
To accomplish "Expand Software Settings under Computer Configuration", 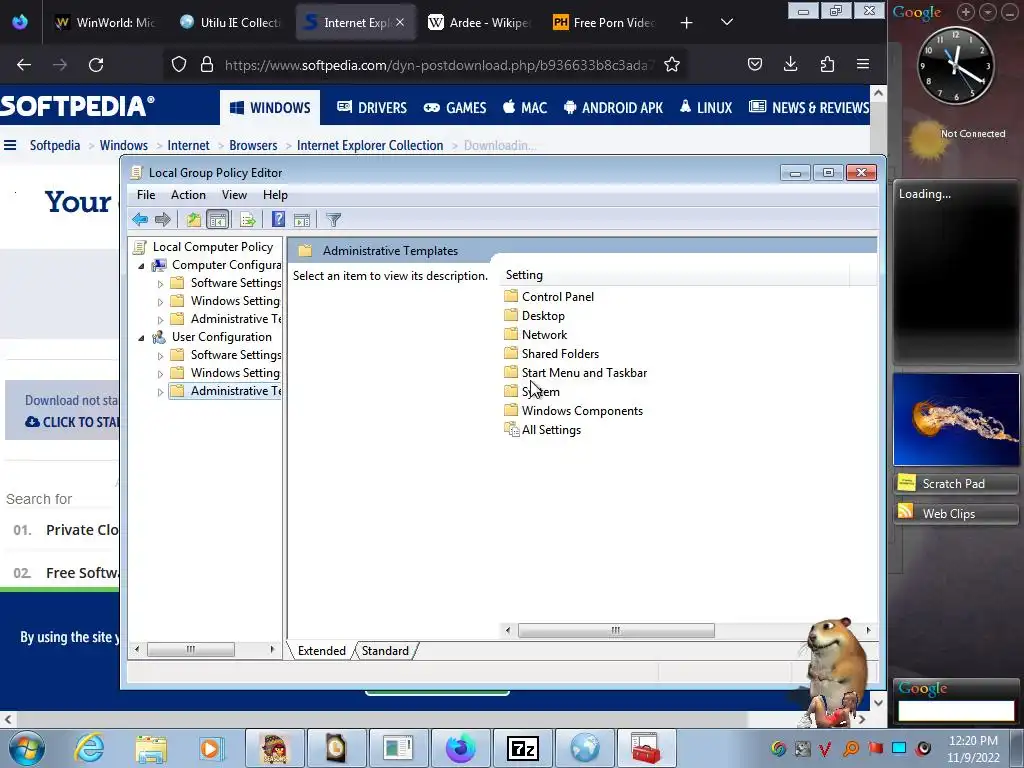I will point(160,284).
